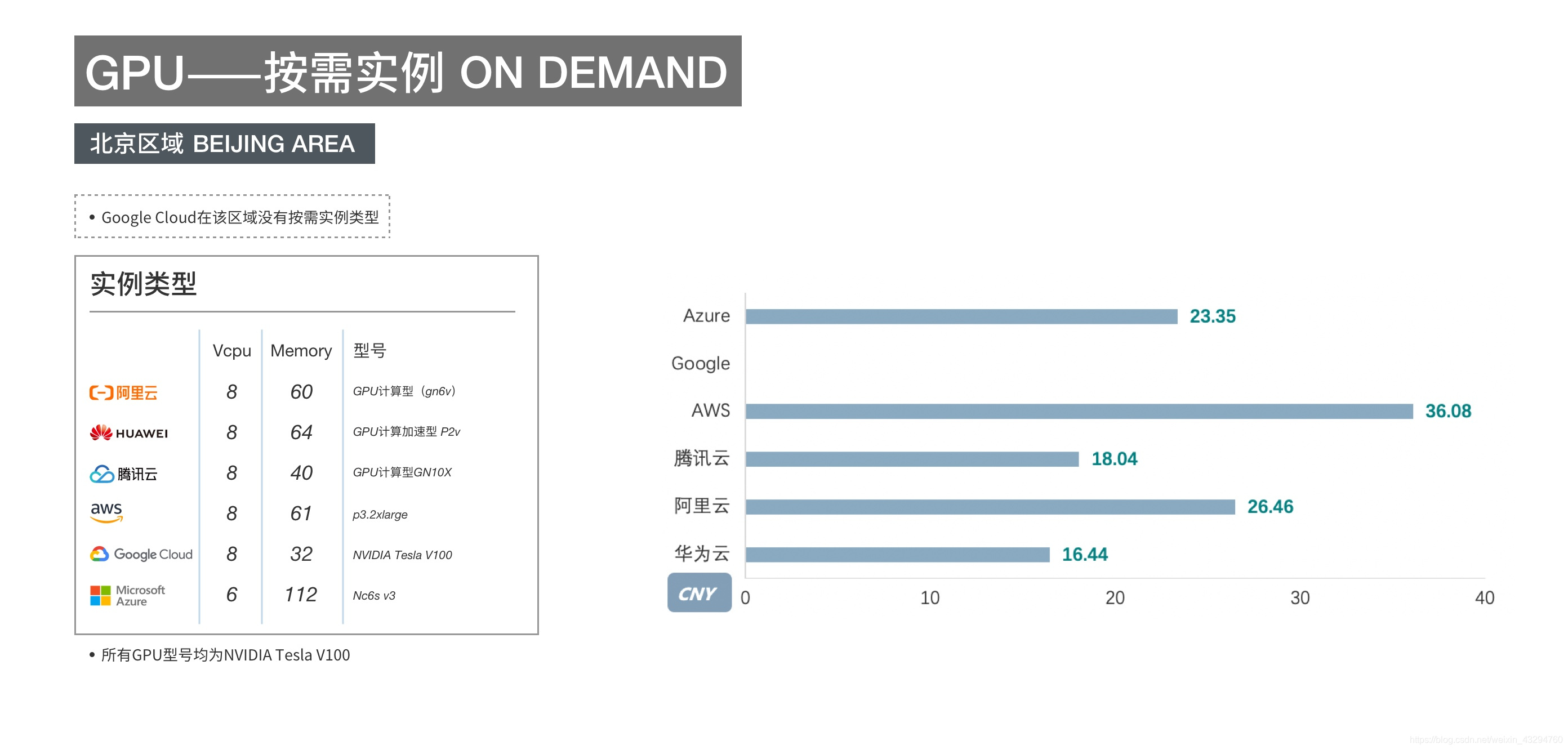Select the 阿里云 bar valued 26.46
1568x750 pixels.
point(990,507)
